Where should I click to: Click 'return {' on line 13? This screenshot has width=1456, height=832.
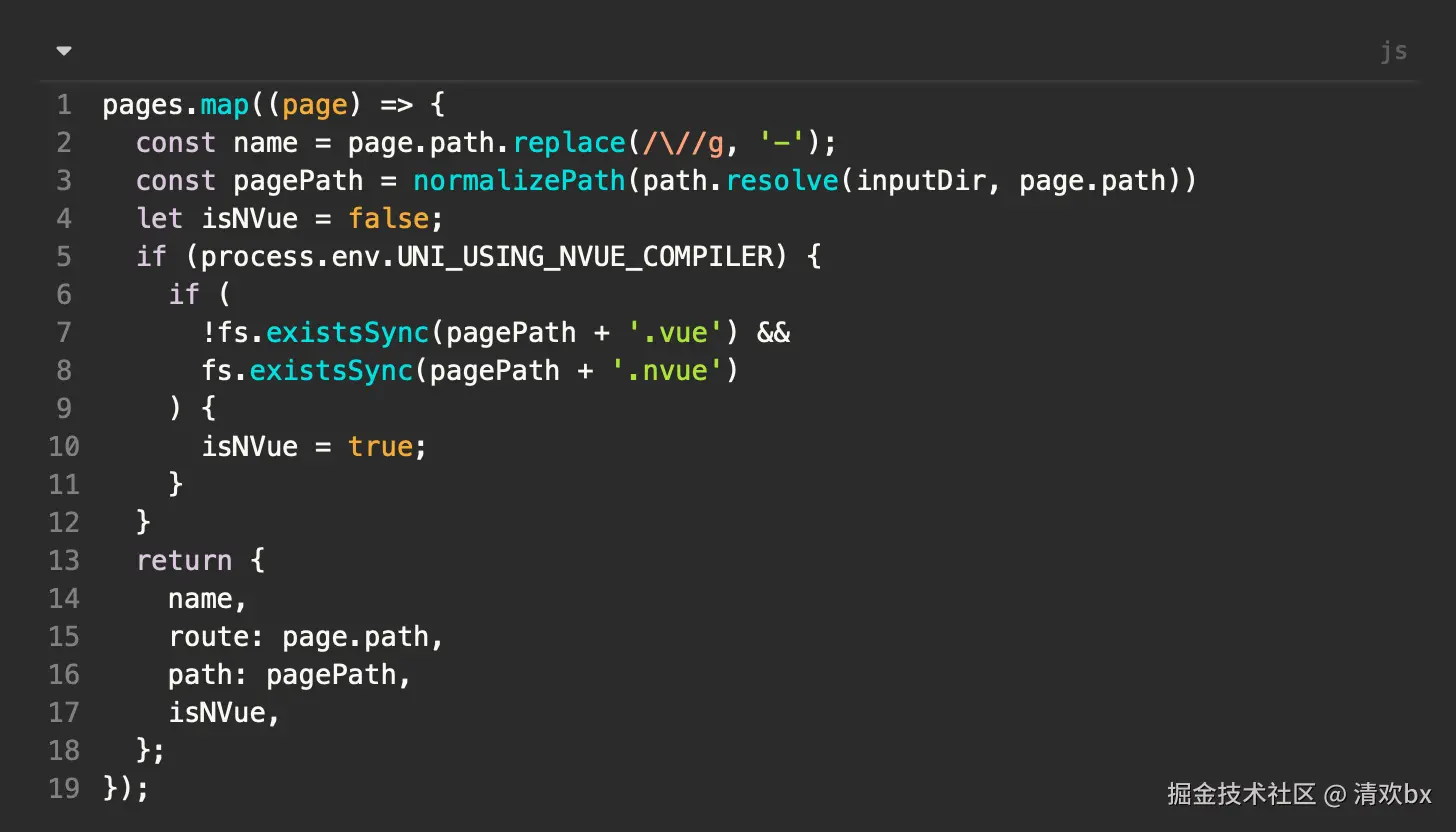point(200,561)
